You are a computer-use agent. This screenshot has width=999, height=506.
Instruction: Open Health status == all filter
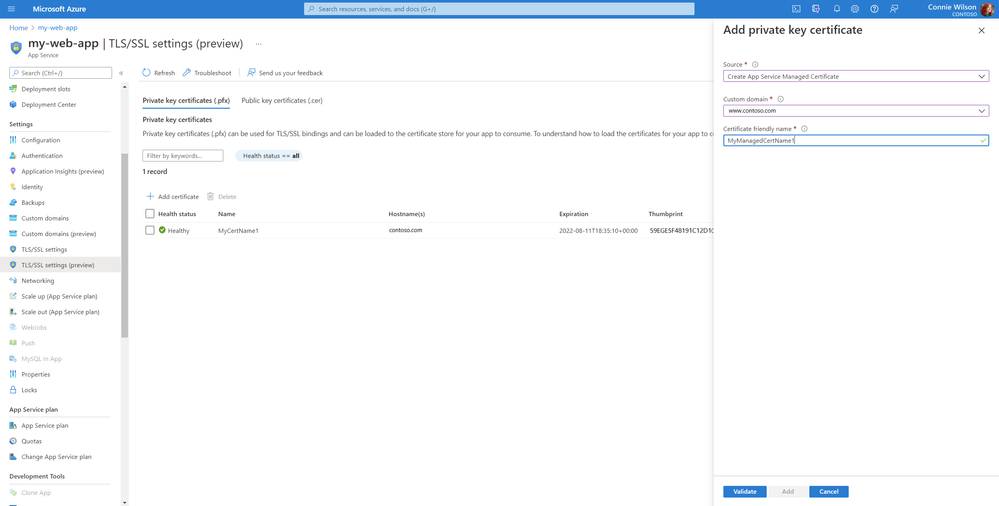tap(271, 155)
